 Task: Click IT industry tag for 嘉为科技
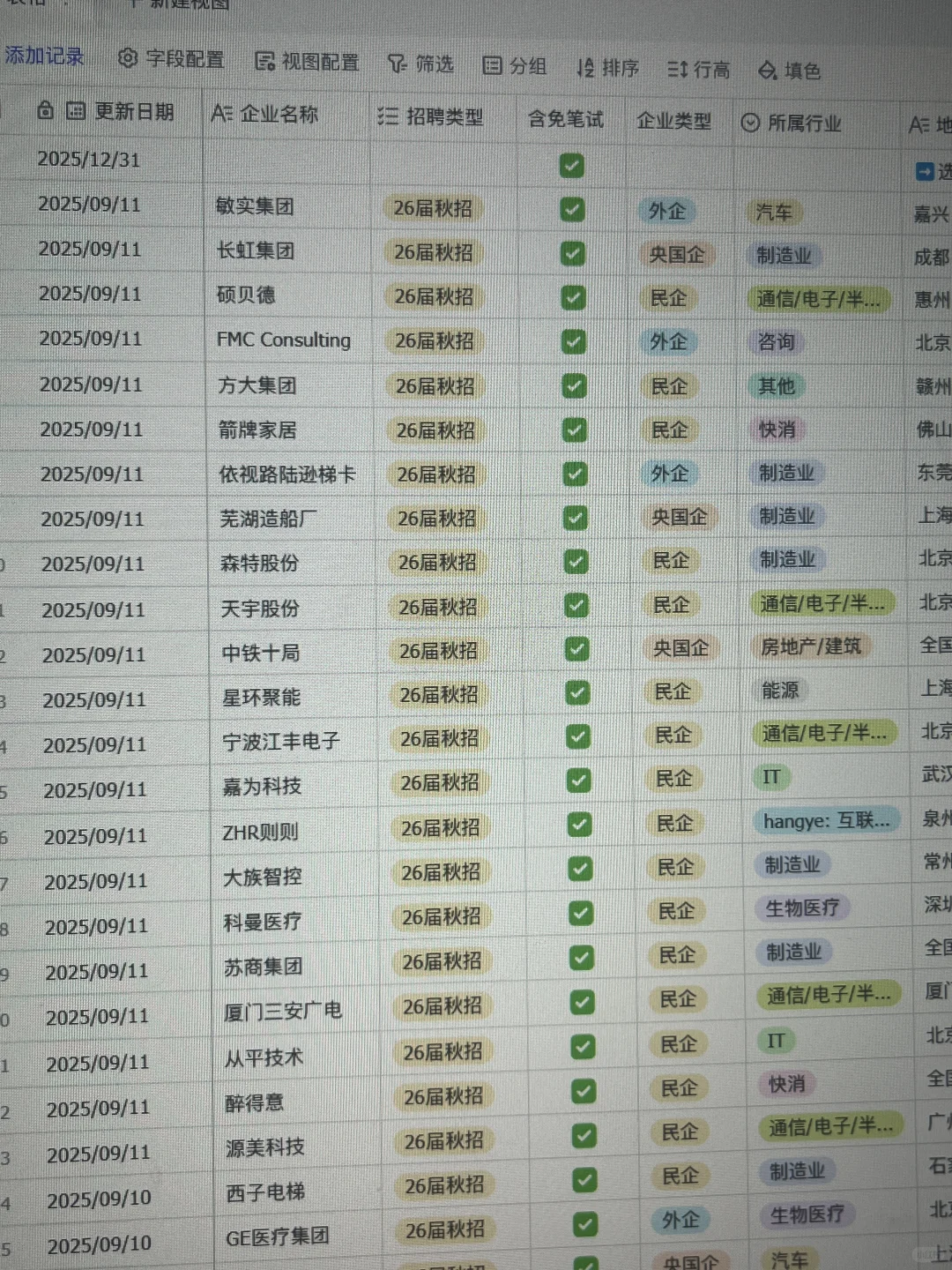(x=772, y=777)
